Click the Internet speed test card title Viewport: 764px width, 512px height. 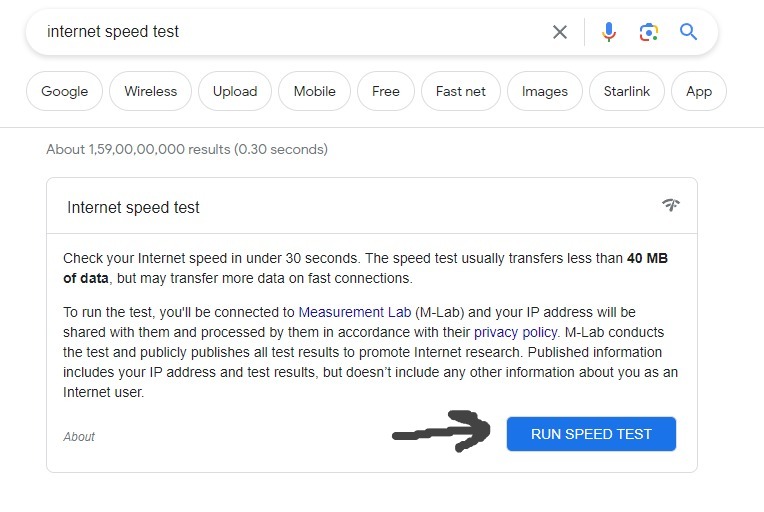click(133, 208)
